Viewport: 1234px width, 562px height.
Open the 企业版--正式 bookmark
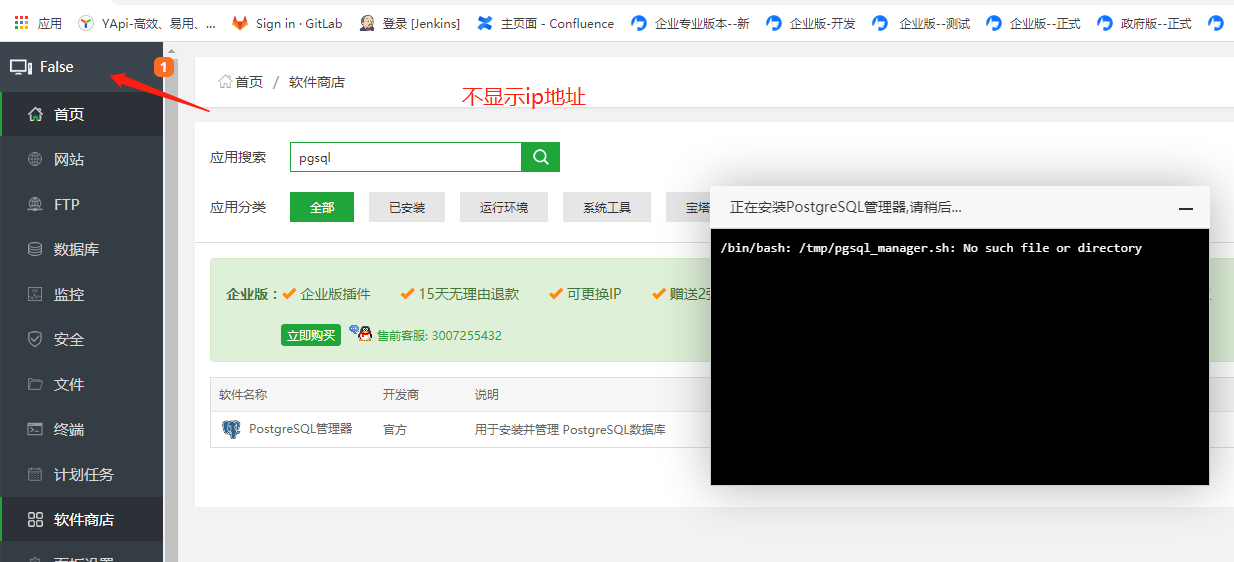(1033, 23)
